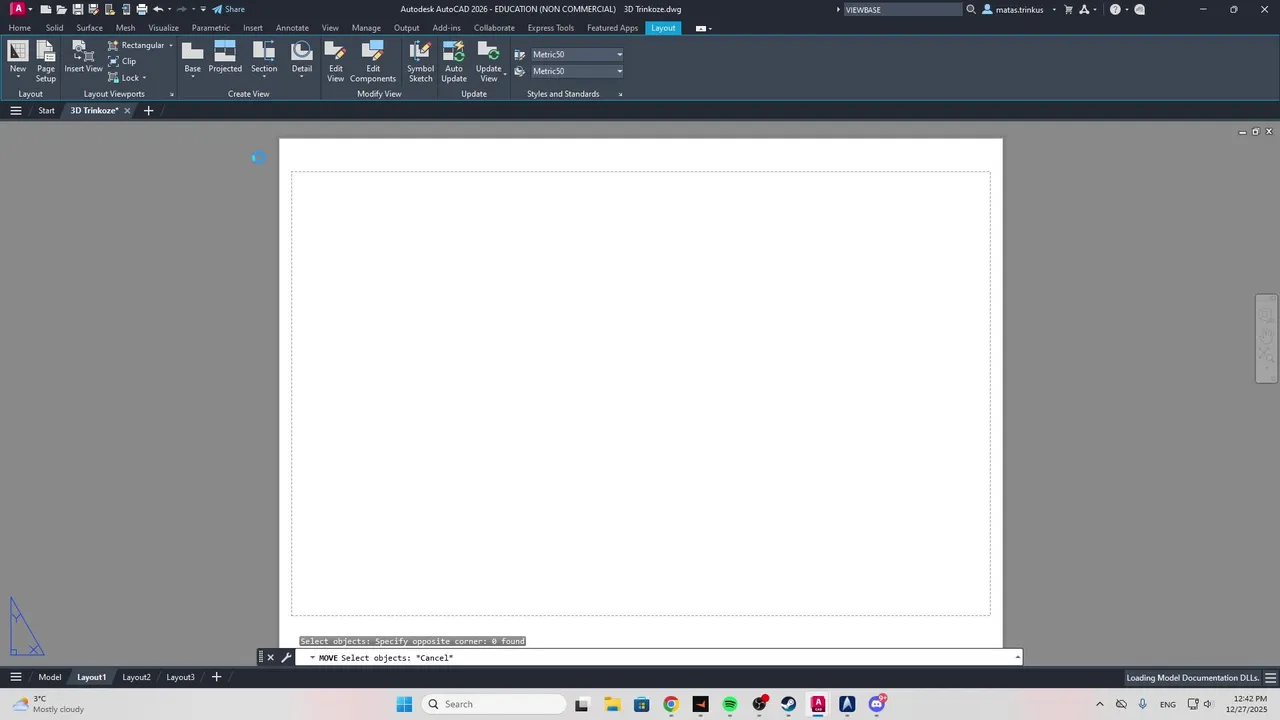1280x720 pixels.
Task: Click the Projected view tool
Action: point(225,57)
